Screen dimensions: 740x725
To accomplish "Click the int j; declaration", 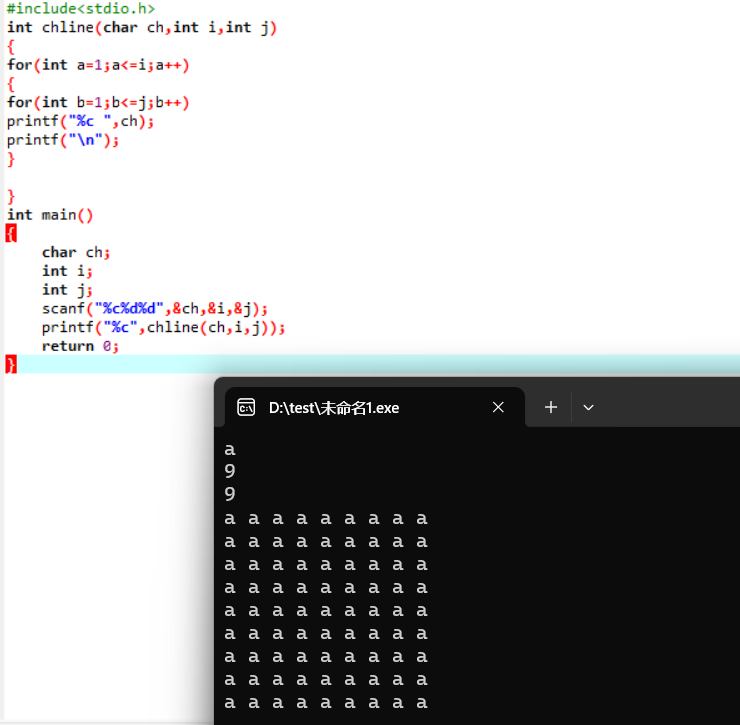I will [67, 290].
